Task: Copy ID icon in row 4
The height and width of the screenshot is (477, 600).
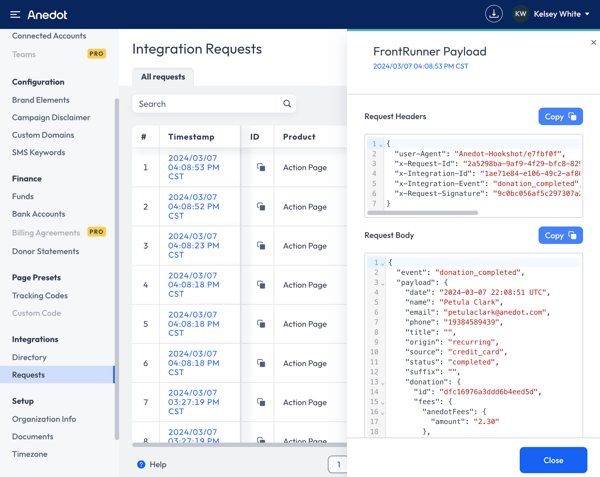Action: (x=261, y=285)
